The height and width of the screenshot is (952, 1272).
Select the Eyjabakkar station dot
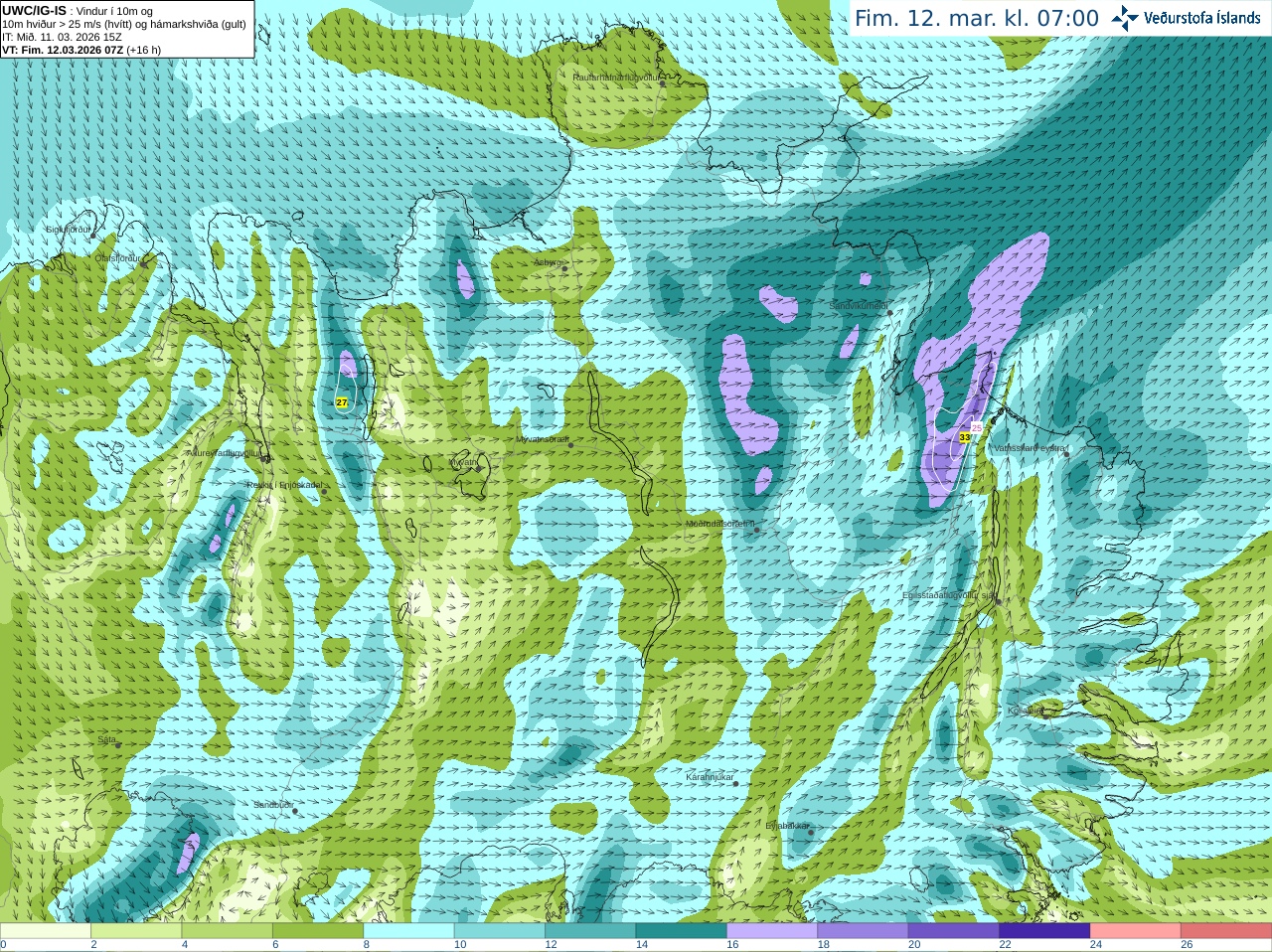tap(811, 832)
